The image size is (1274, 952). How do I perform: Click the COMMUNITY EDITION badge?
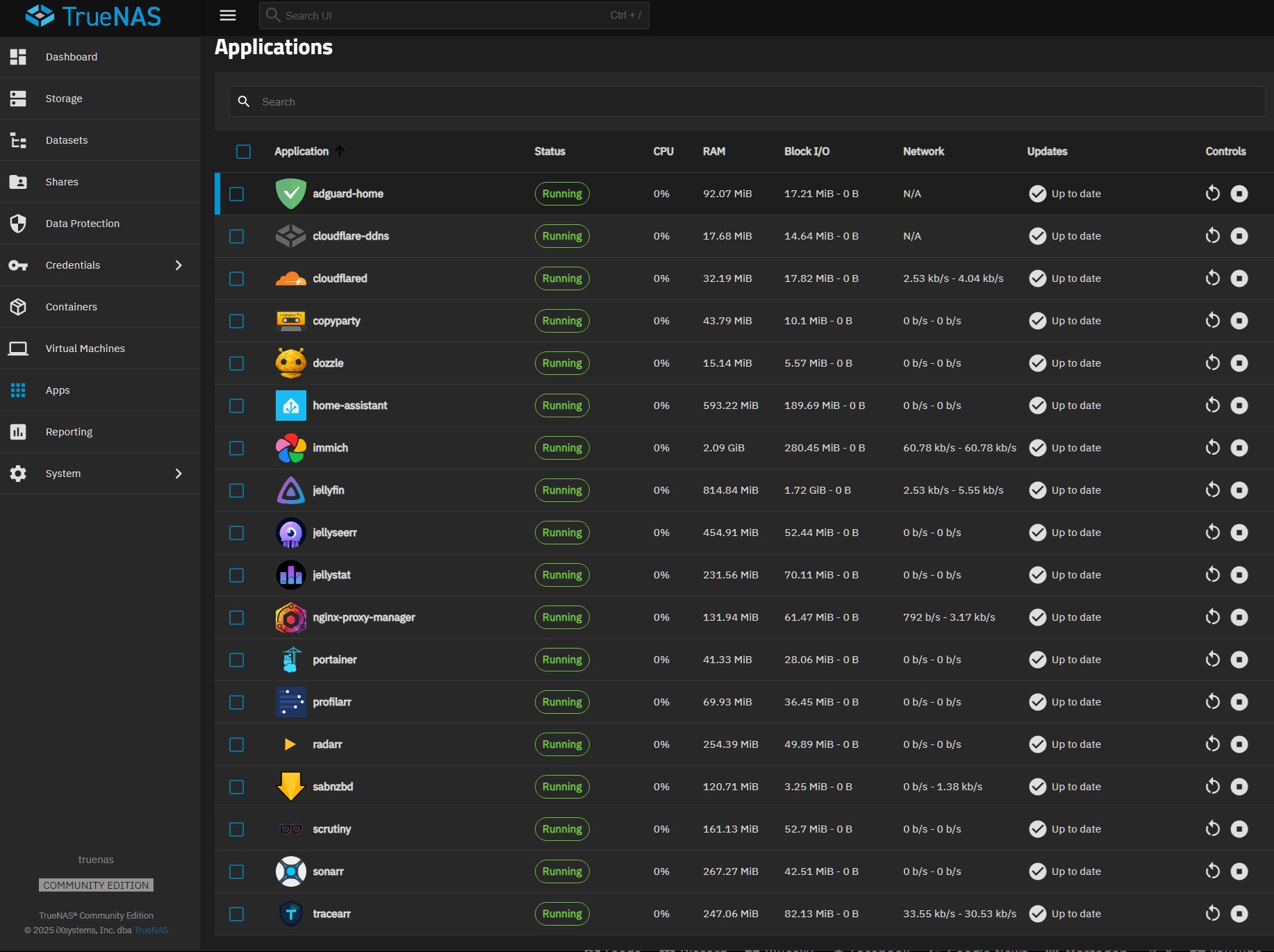(x=96, y=885)
